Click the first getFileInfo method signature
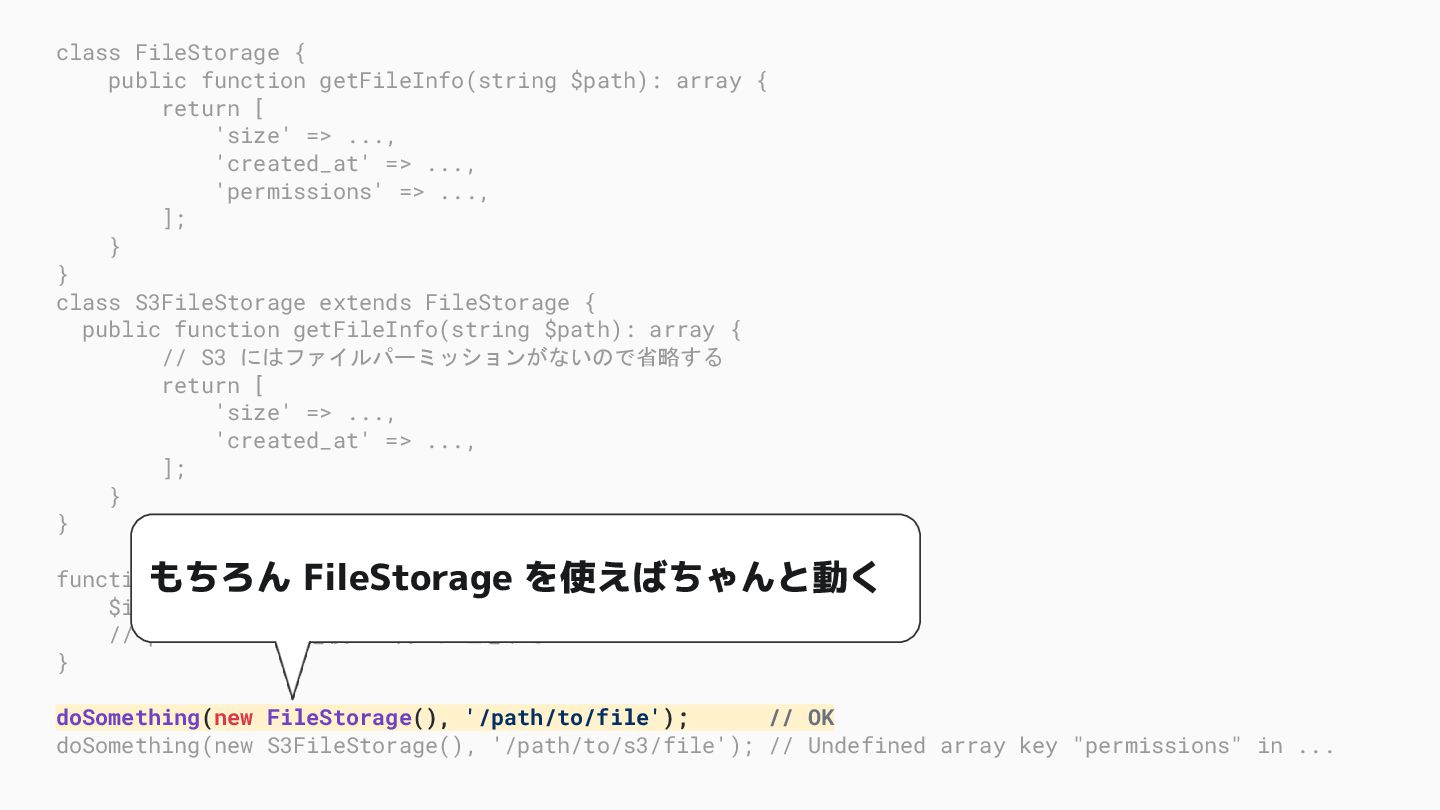This screenshot has height=810, width=1440. (x=438, y=81)
